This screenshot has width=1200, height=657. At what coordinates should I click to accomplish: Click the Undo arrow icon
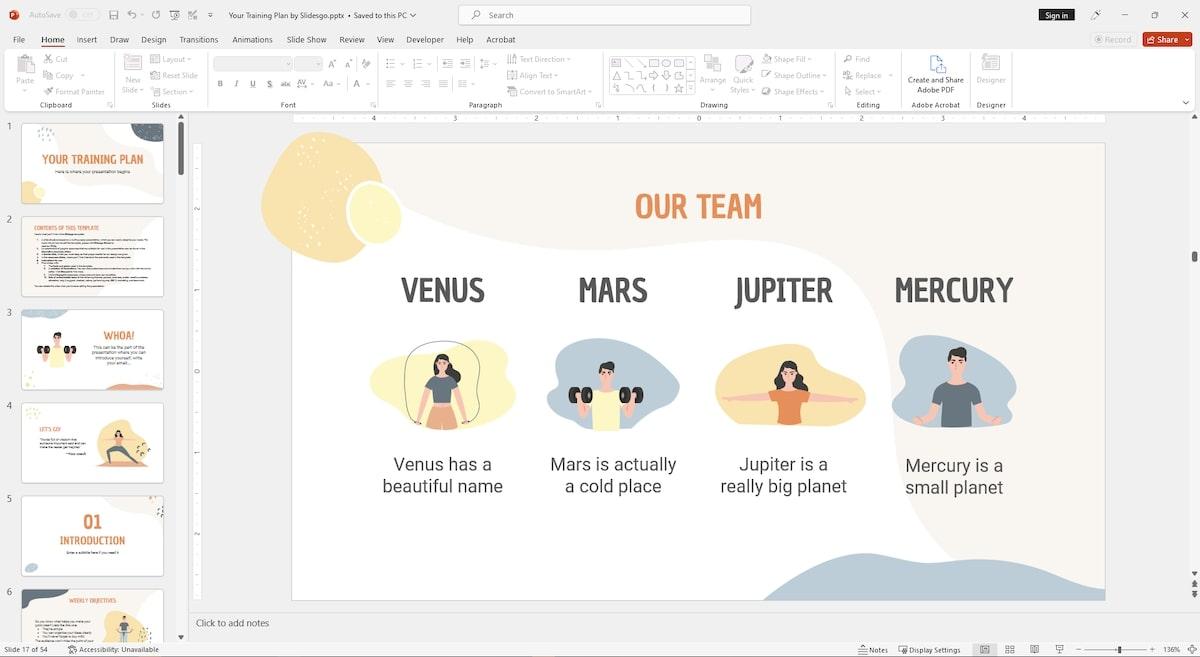click(x=132, y=15)
